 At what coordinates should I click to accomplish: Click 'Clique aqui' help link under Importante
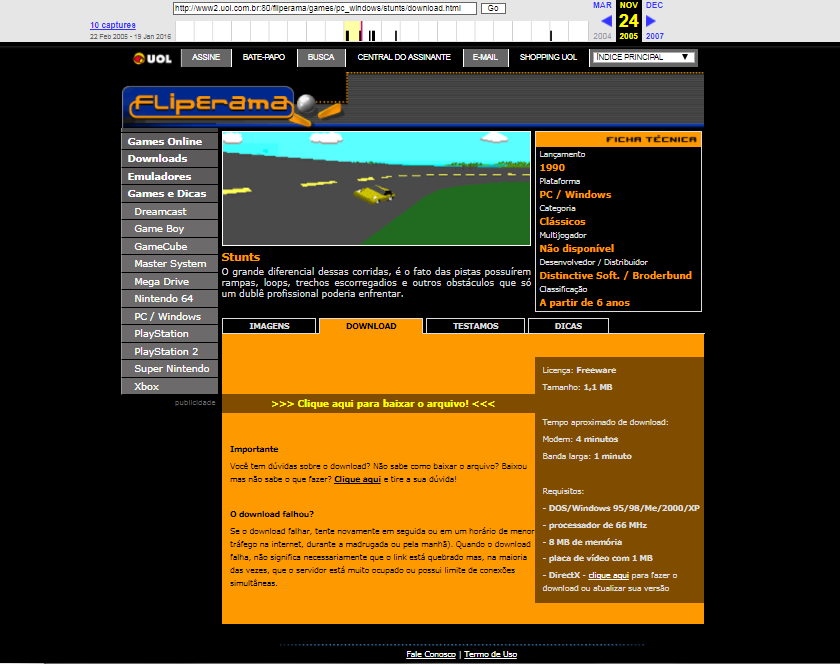pyautogui.click(x=357, y=479)
